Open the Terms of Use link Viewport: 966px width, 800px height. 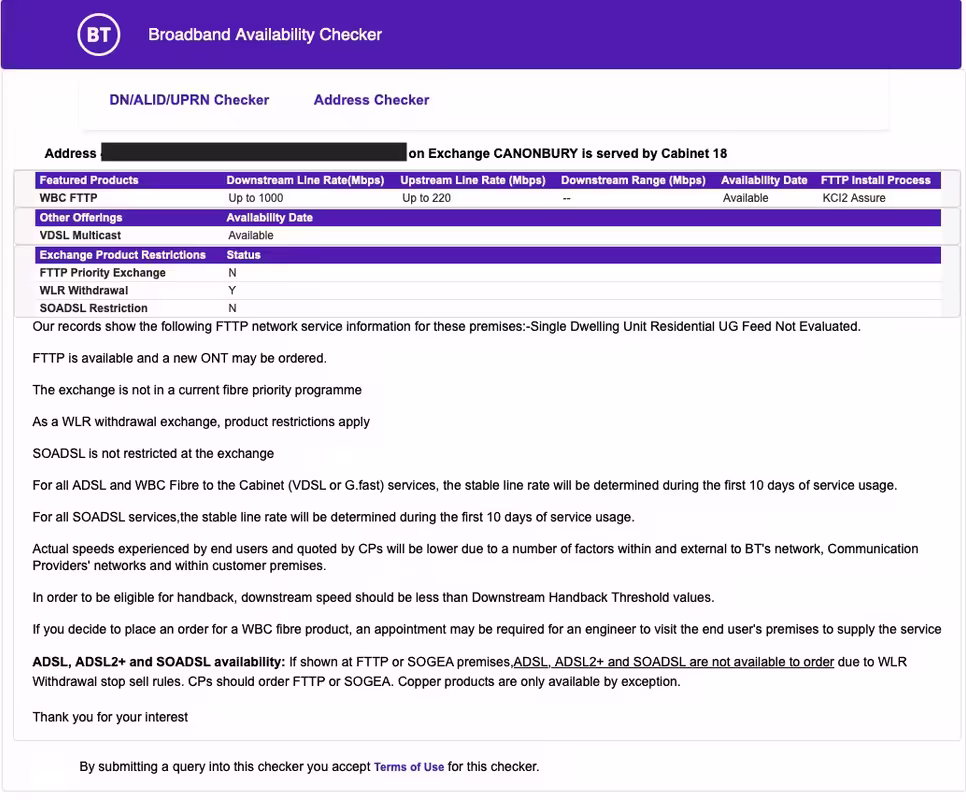(408, 767)
